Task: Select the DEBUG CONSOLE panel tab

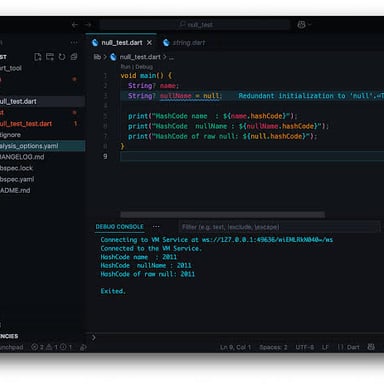Action: (119, 227)
